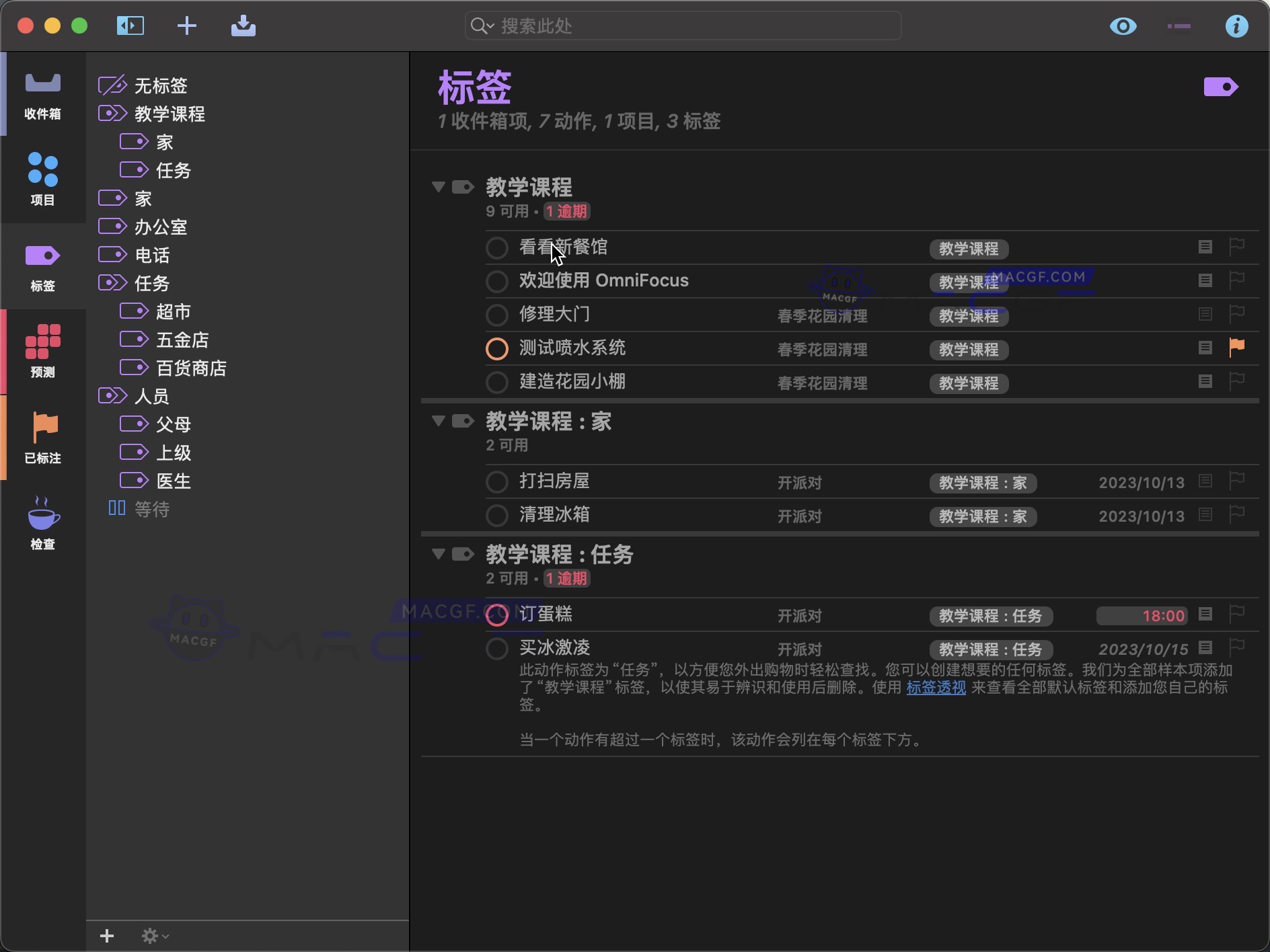Mark 测试喷水系统 task as complete
Image resolution: width=1270 pixels, height=952 pixels.
[x=496, y=348]
